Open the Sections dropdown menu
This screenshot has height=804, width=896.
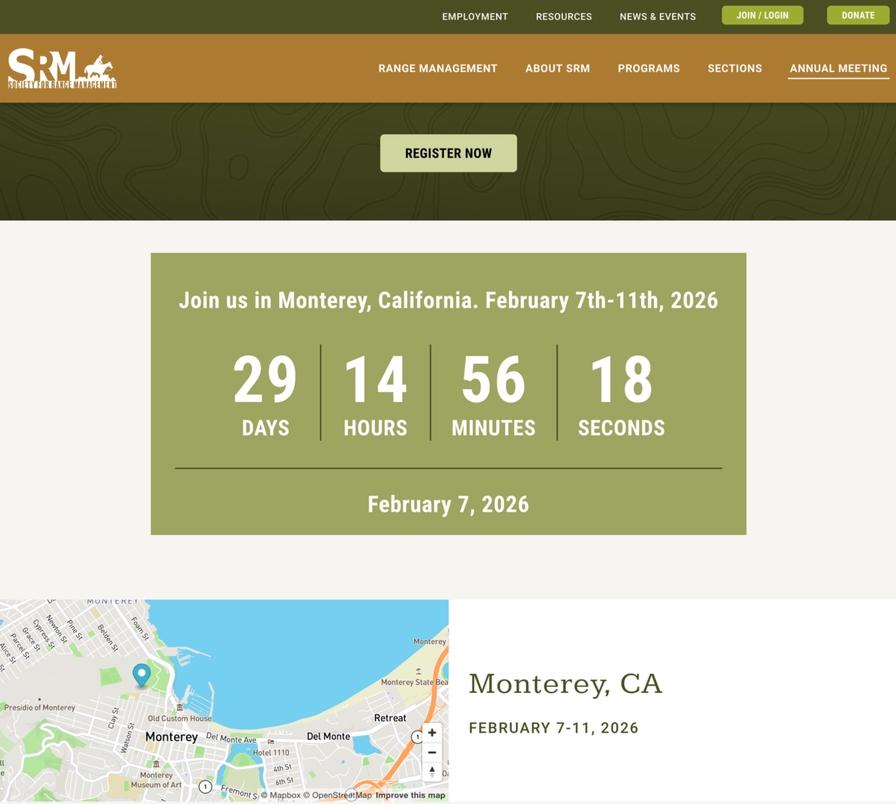[734, 68]
